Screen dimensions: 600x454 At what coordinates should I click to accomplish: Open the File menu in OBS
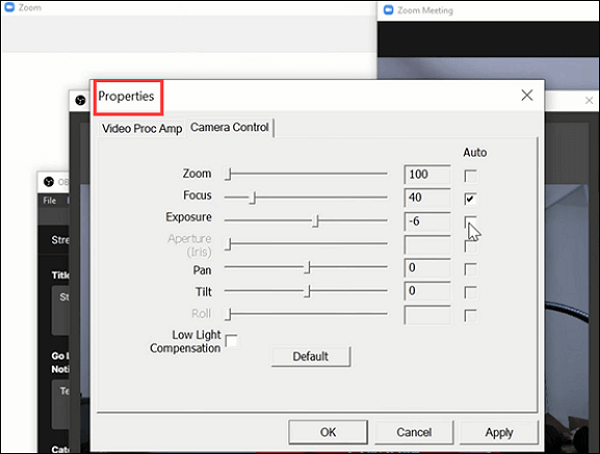[x=49, y=200]
